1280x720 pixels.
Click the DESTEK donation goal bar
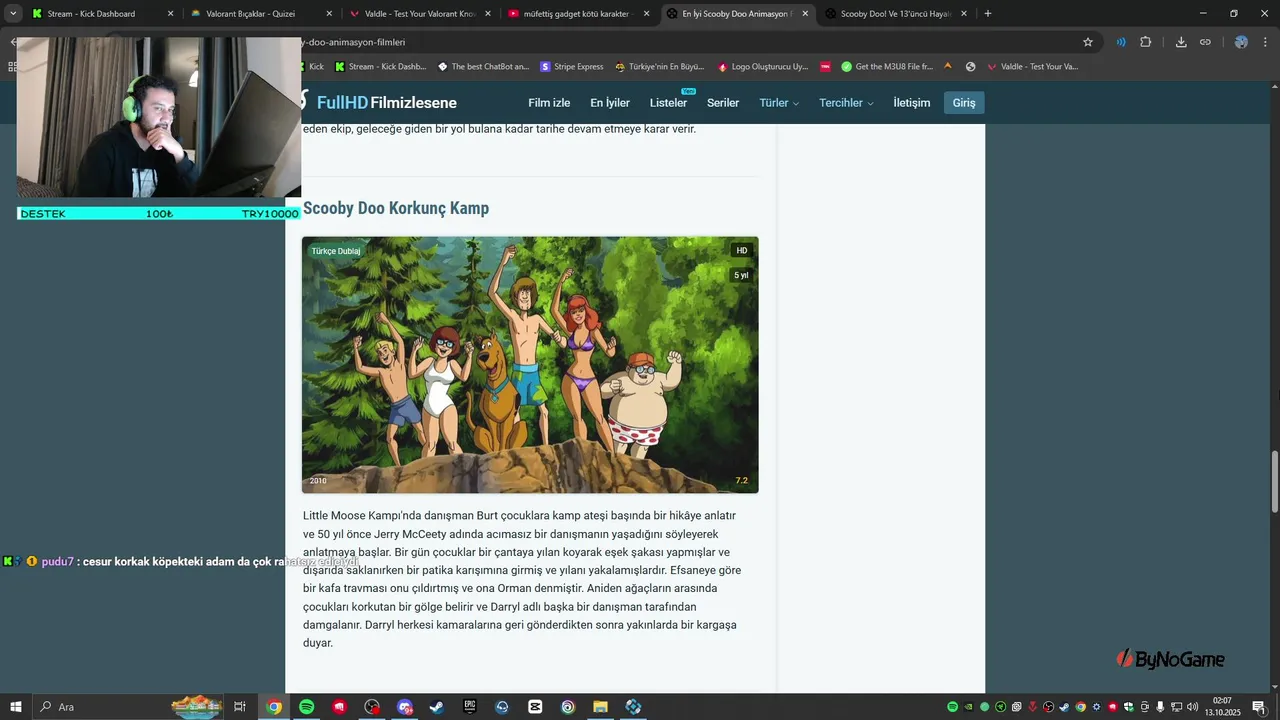click(159, 214)
